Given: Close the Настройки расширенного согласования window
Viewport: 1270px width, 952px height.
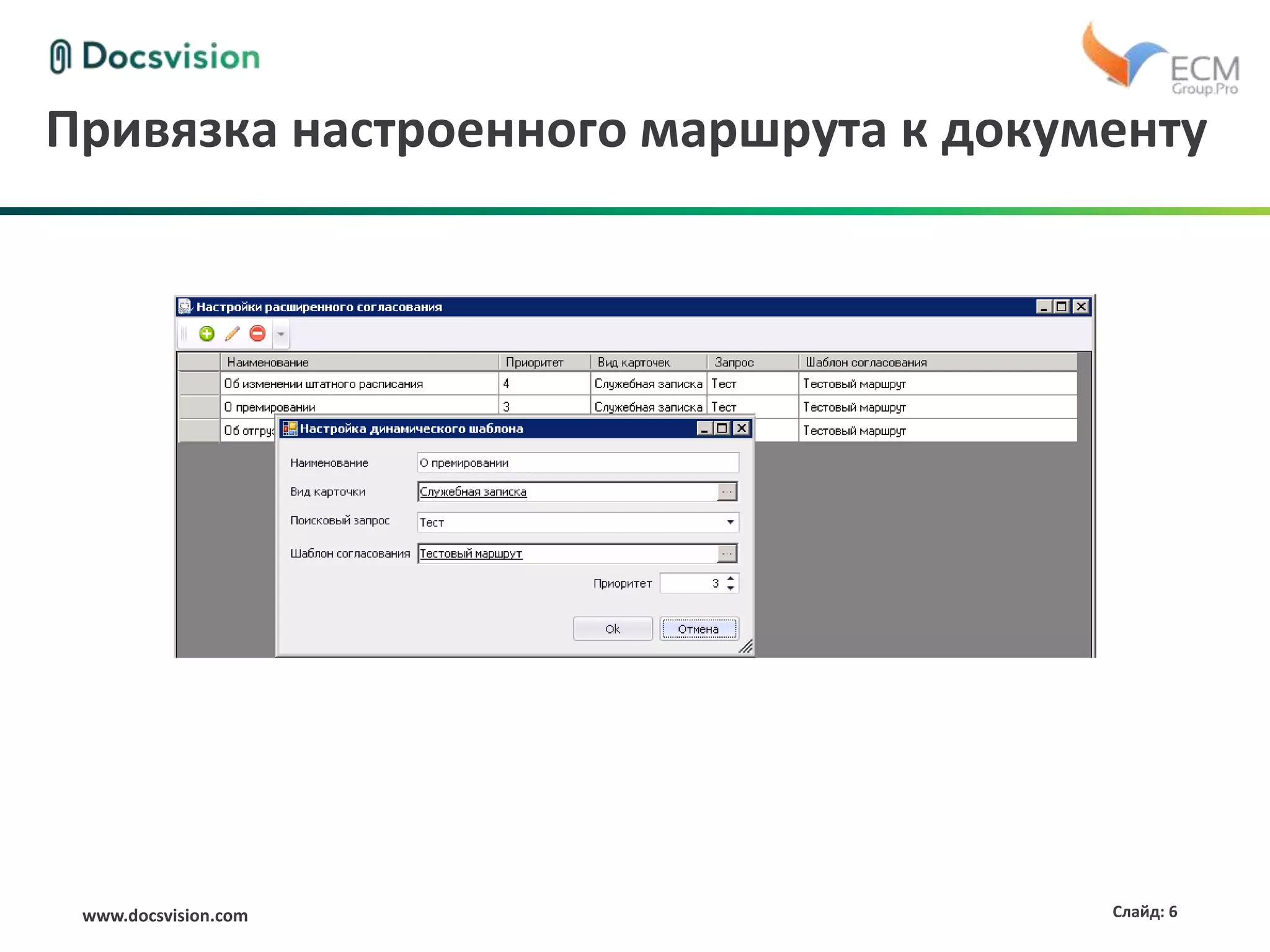Looking at the screenshot, I should pos(1081,307).
